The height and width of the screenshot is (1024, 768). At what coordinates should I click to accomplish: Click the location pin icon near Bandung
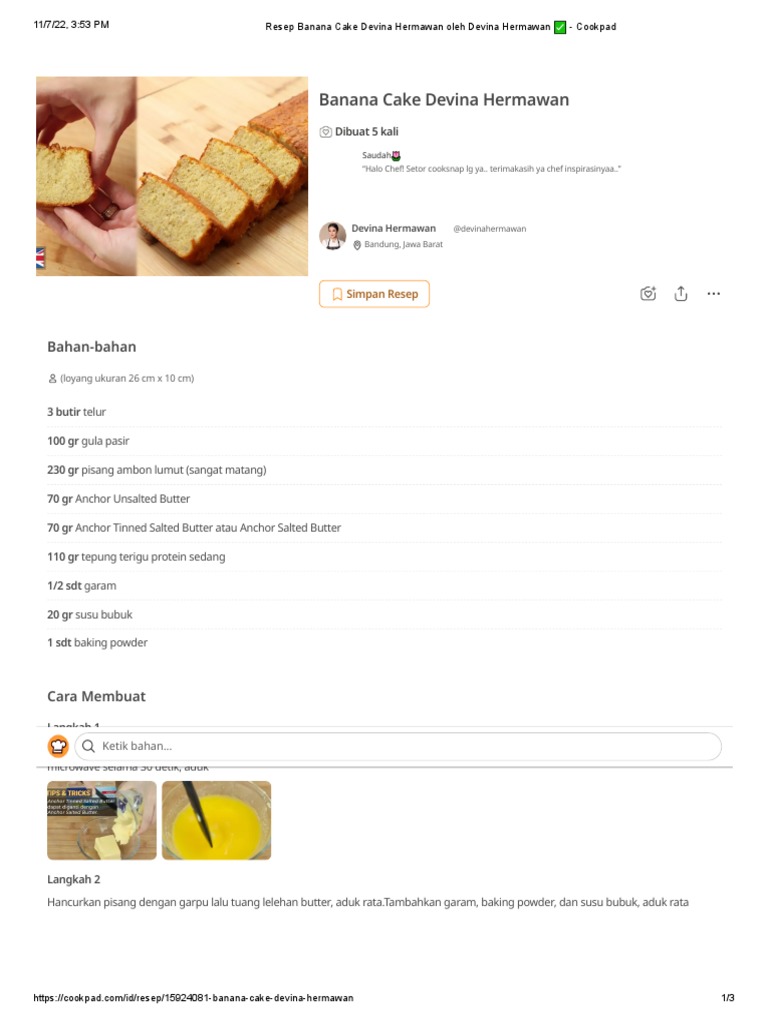point(357,245)
